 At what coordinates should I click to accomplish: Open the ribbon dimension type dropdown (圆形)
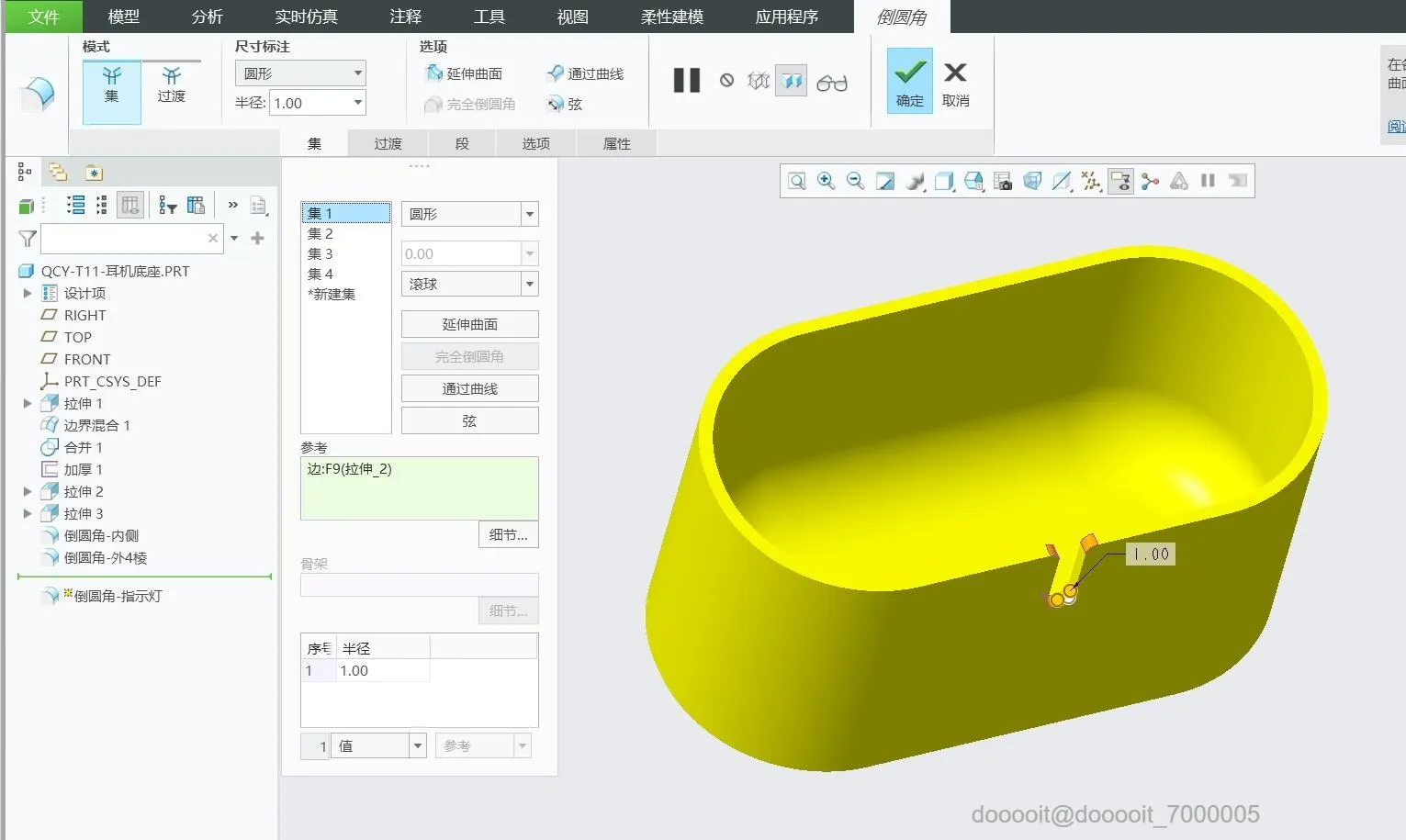[357, 73]
